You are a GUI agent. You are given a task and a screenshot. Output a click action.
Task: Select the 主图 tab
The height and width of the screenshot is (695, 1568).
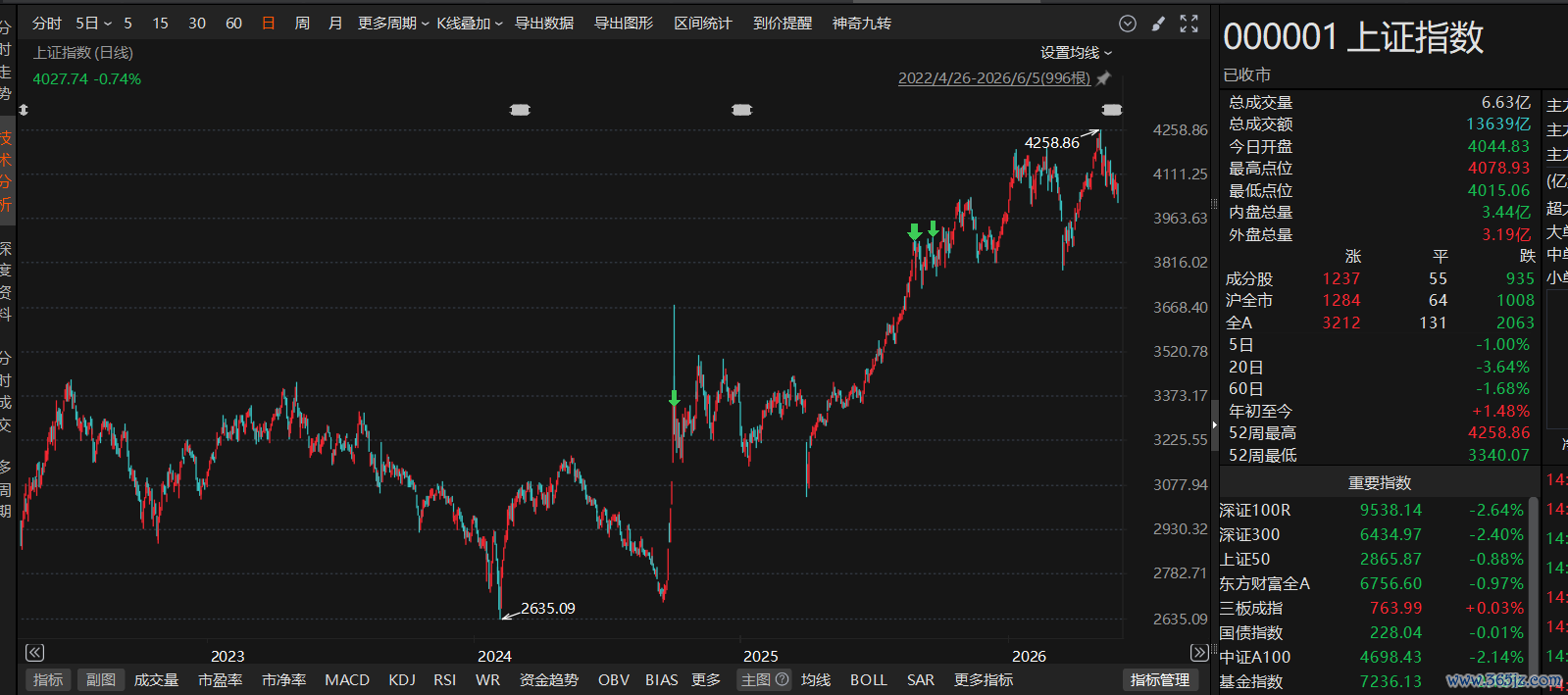point(756,680)
